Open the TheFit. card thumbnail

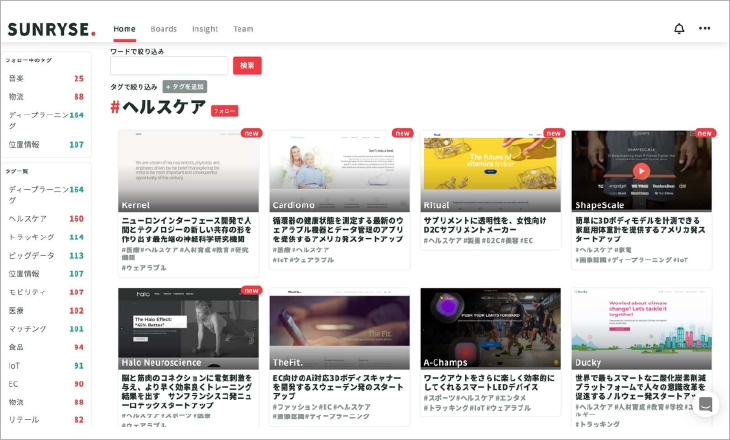coord(339,329)
